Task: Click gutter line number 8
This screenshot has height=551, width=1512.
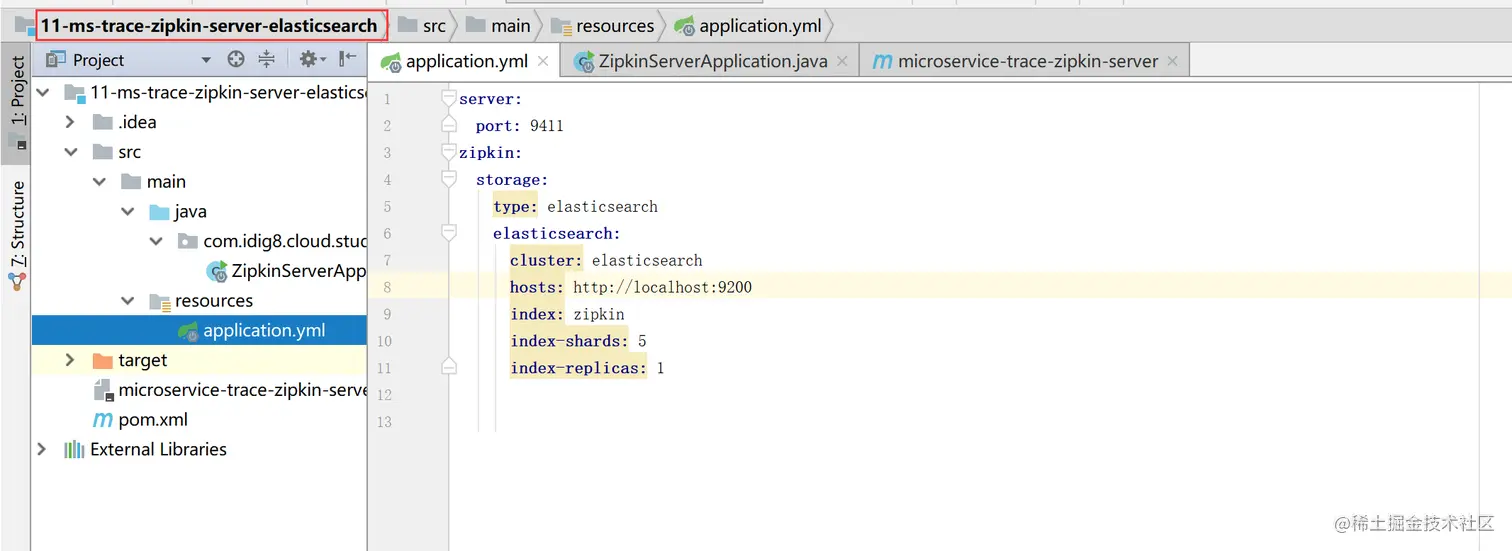Action: pos(386,287)
